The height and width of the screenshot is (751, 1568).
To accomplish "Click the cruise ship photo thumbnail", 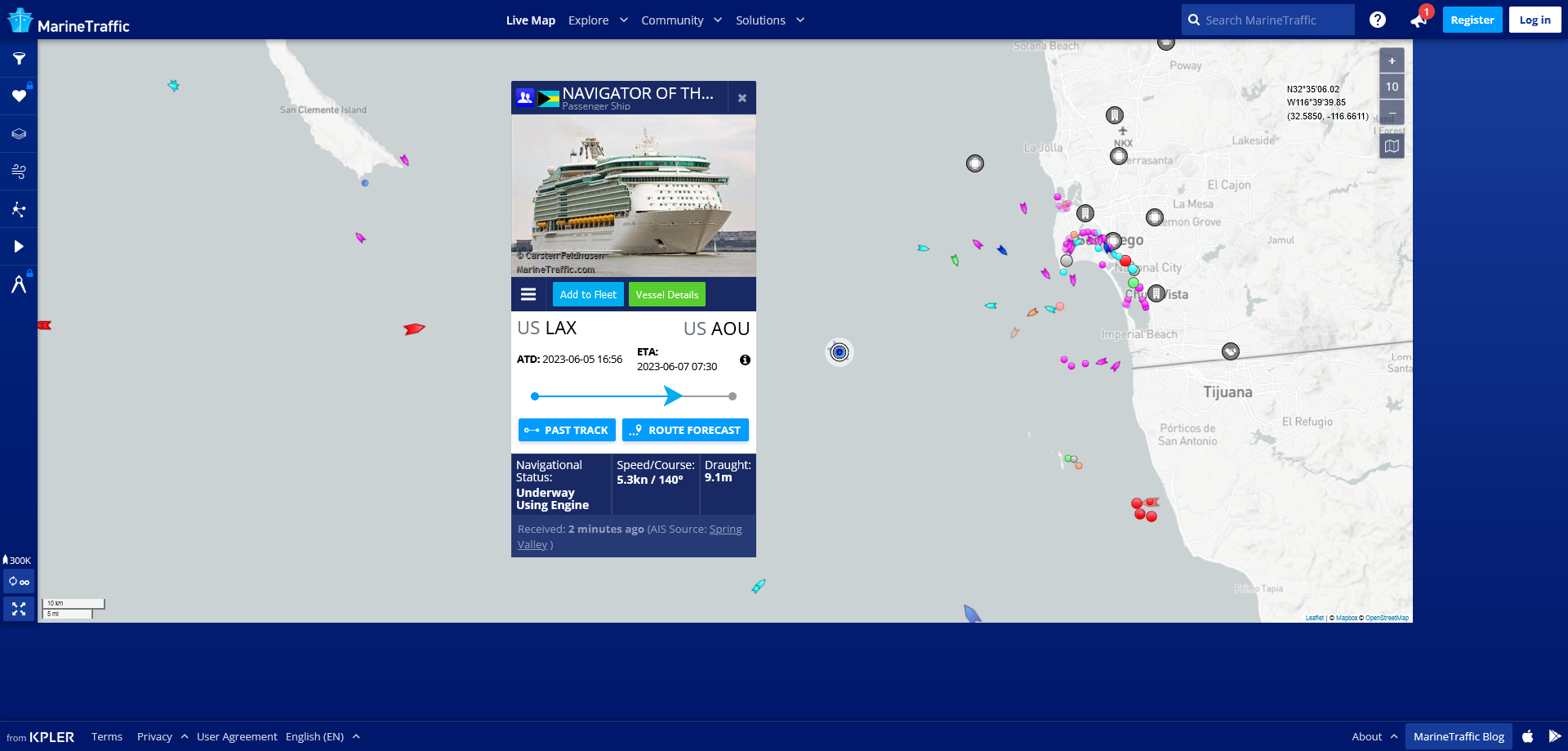I will pos(634,196).
